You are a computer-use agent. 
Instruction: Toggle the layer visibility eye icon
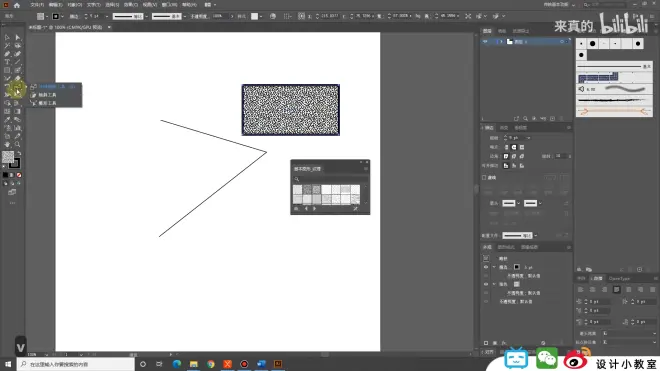(x=485, y=42)
